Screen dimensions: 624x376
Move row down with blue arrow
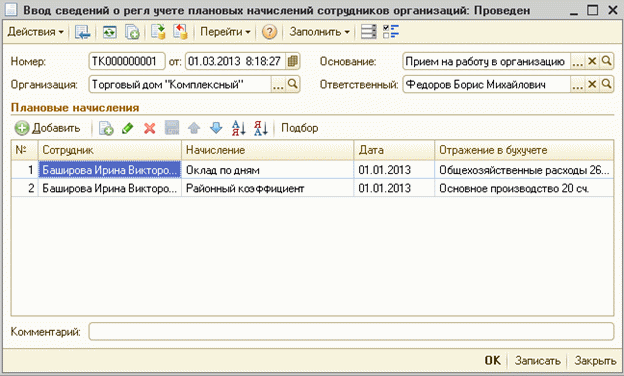(x=216, y=128)
